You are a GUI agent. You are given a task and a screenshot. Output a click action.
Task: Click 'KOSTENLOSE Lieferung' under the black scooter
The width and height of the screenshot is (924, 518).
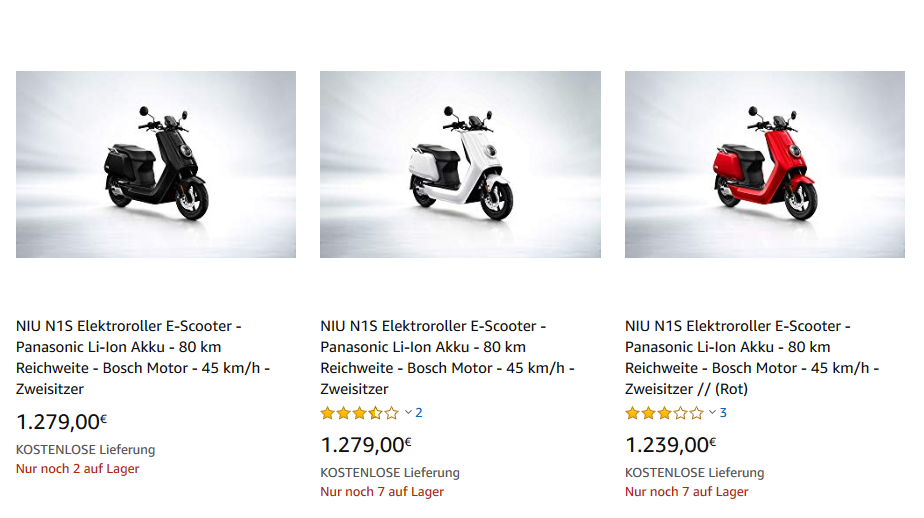coord(86,450)
